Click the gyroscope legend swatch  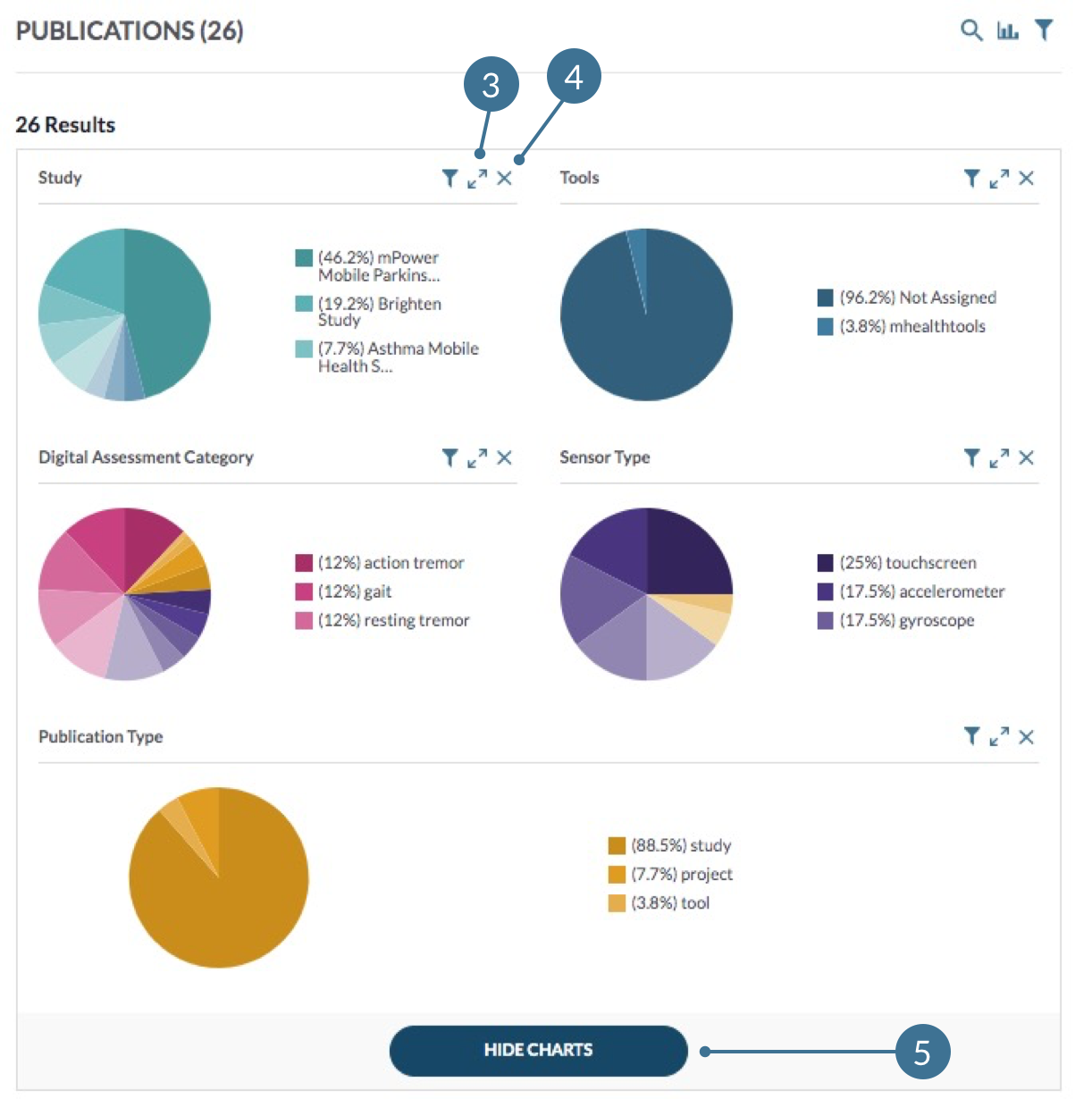(826, 620)
